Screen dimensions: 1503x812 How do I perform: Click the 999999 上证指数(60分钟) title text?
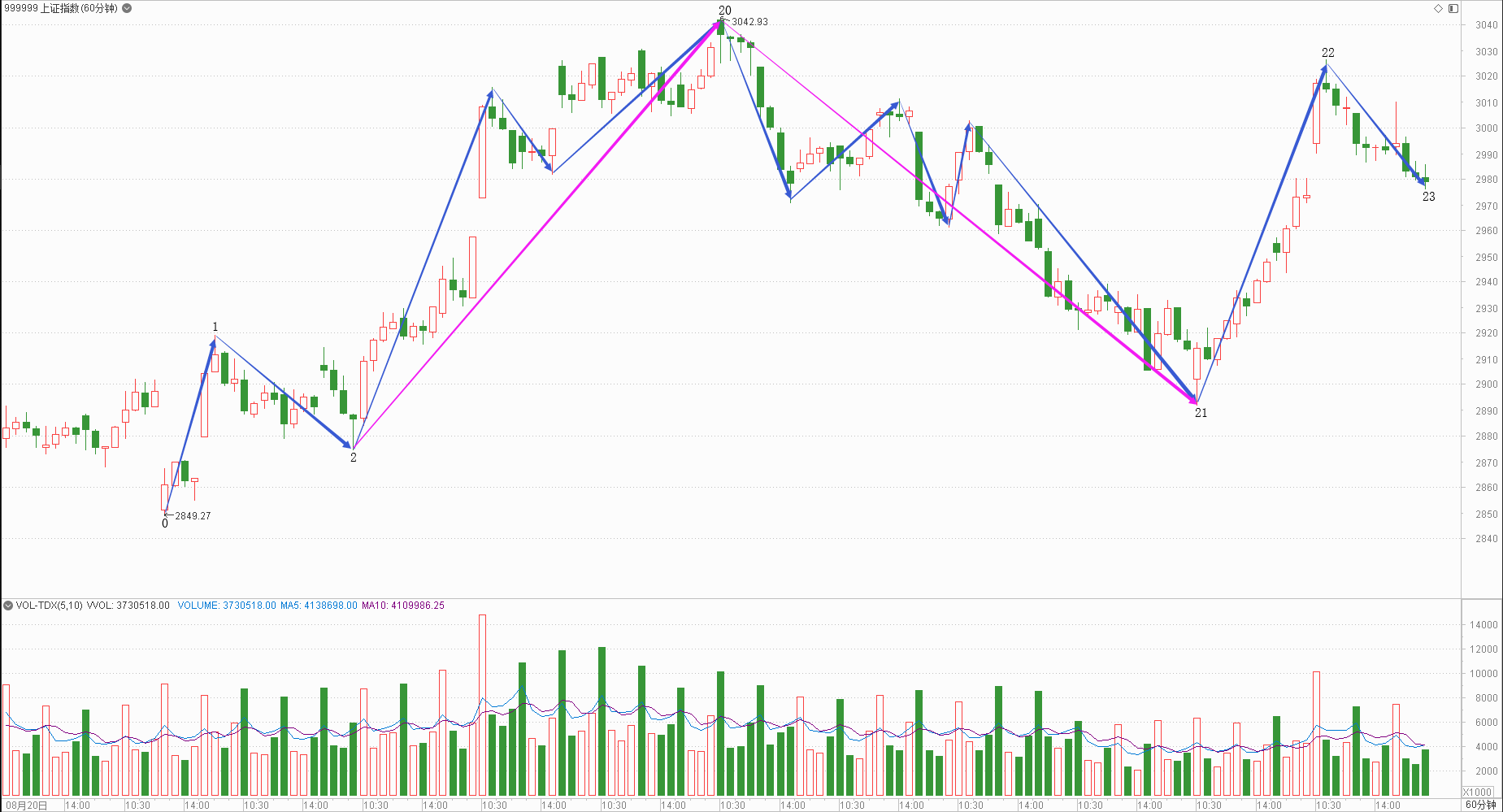point(61,8)
